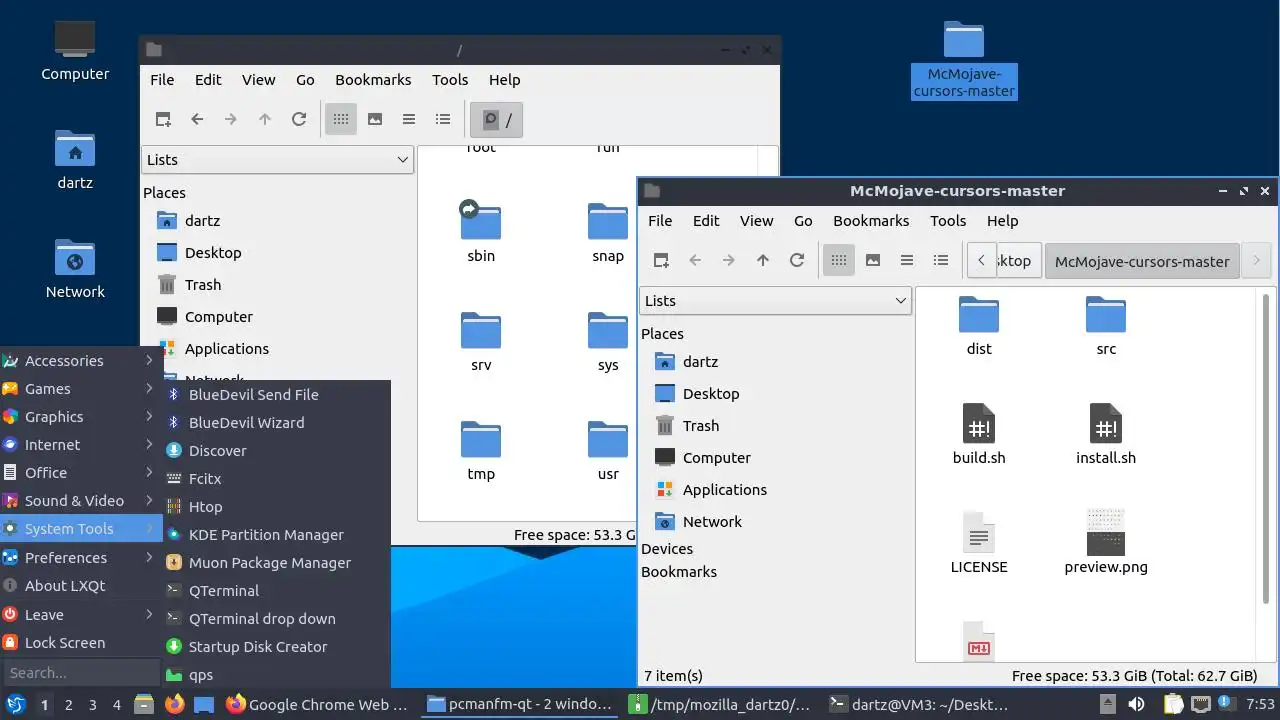Expand the Games menu category
Viewport: 1280px width, 720px height.
(81, 388)
